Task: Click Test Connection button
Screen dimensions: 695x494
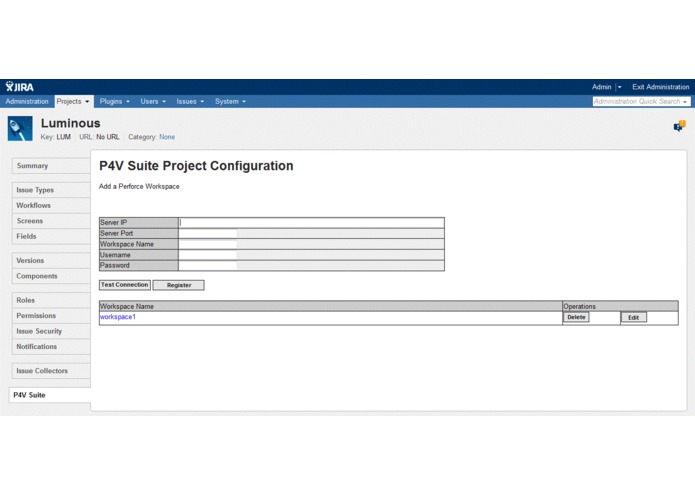Action: coord(125,285)
